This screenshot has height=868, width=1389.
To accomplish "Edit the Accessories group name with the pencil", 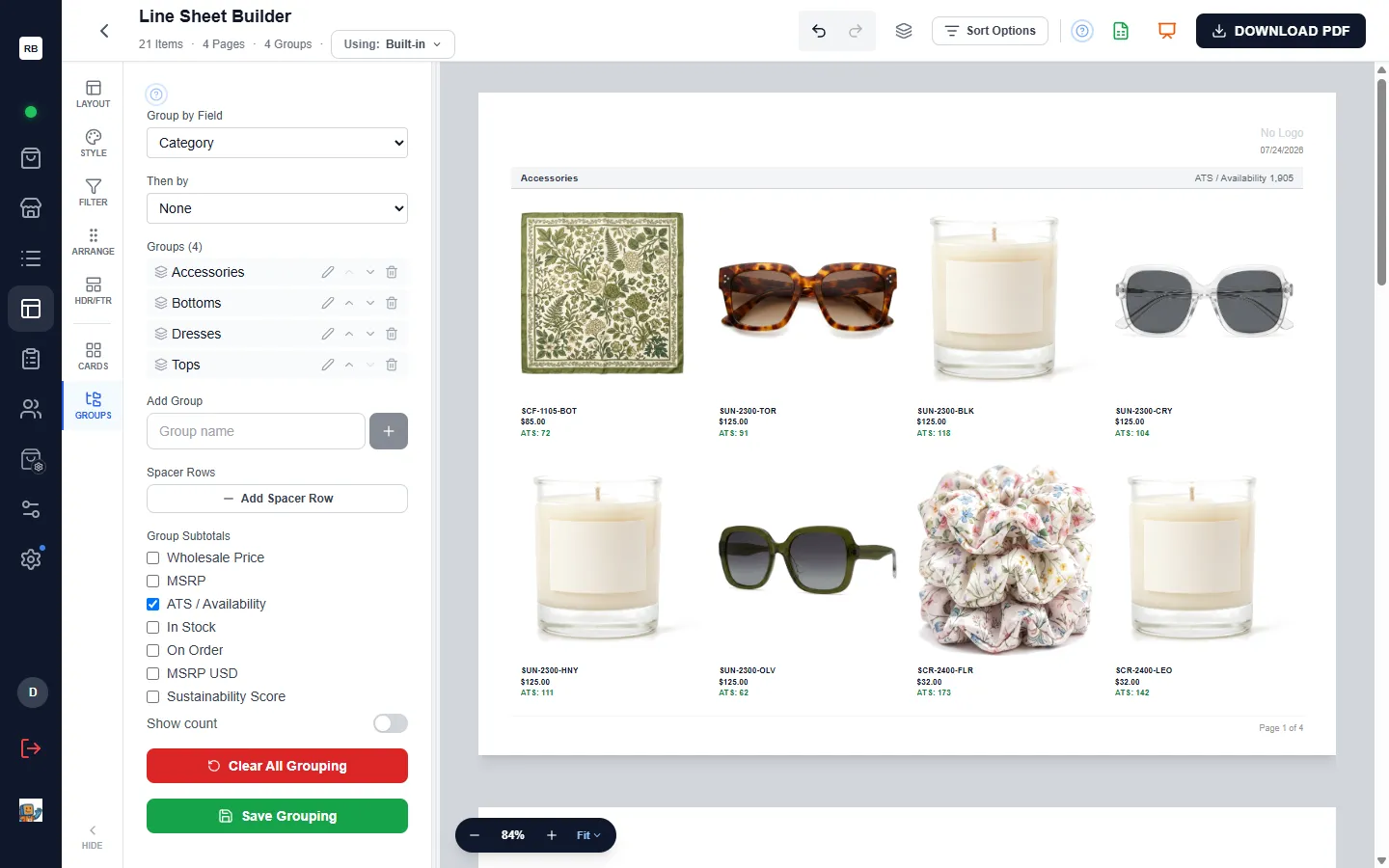I will click(328, 272).
